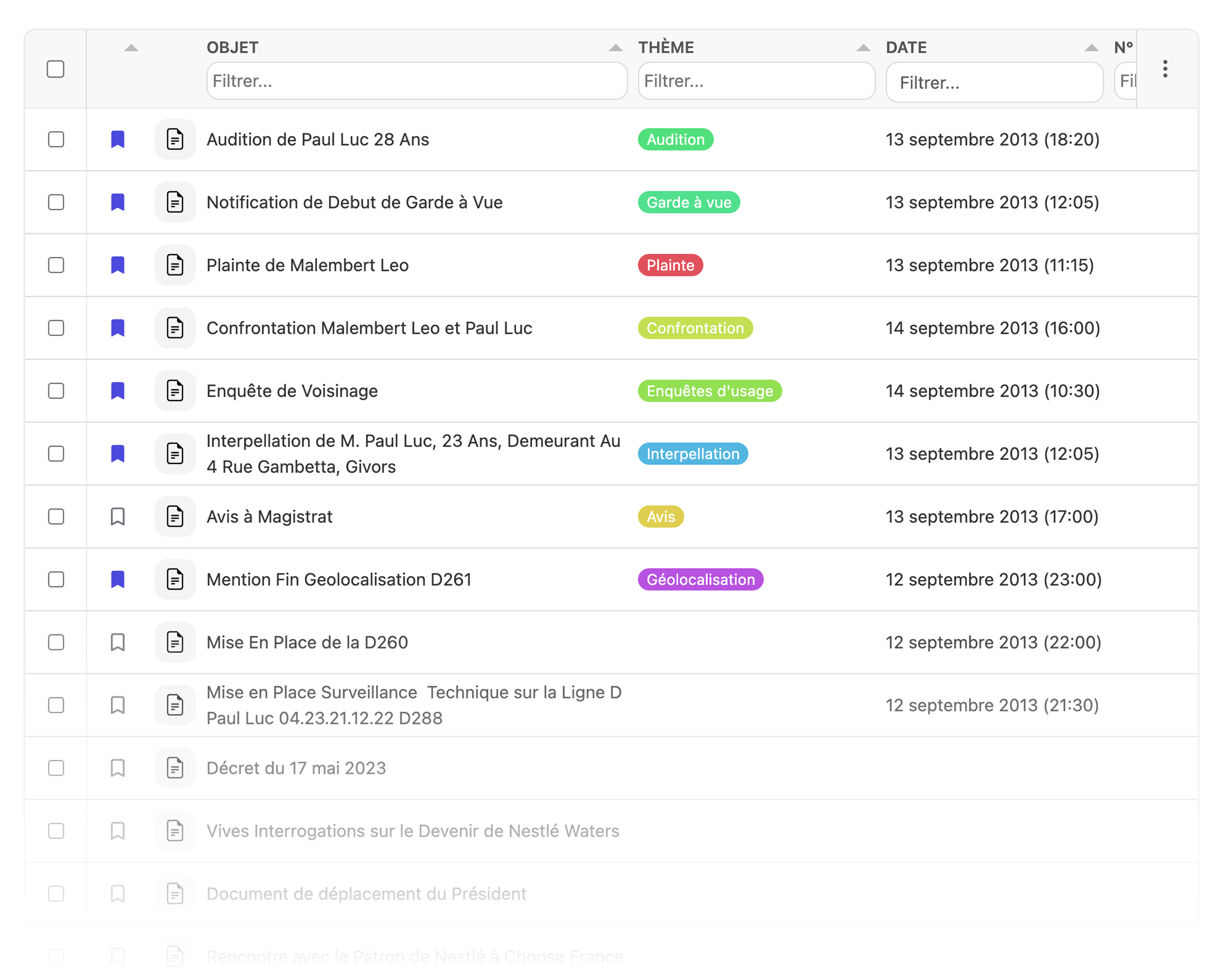Viewport: 1223px width, 980px height.
Task: Open the three-dot column options menu
Action: [x=1165, y=69]
